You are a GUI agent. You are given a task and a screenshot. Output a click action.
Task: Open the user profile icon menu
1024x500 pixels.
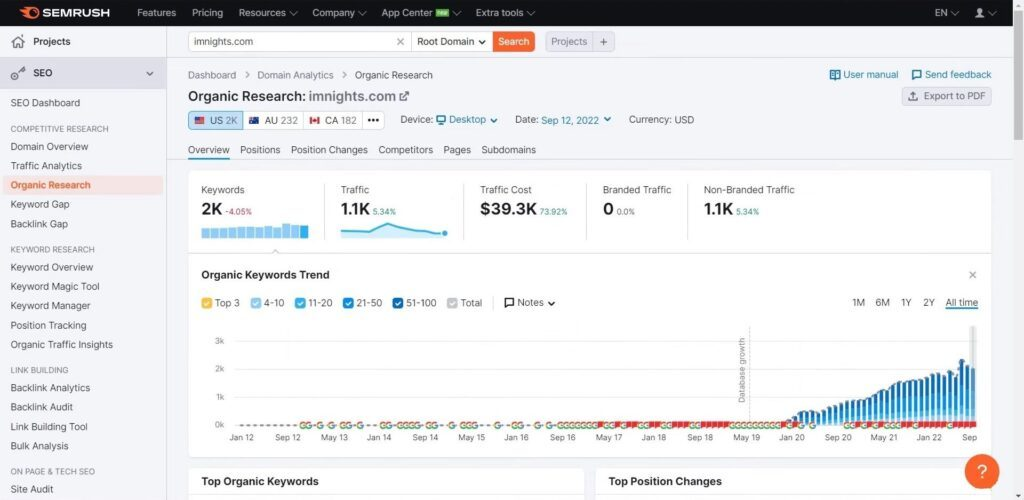[986, 12]
